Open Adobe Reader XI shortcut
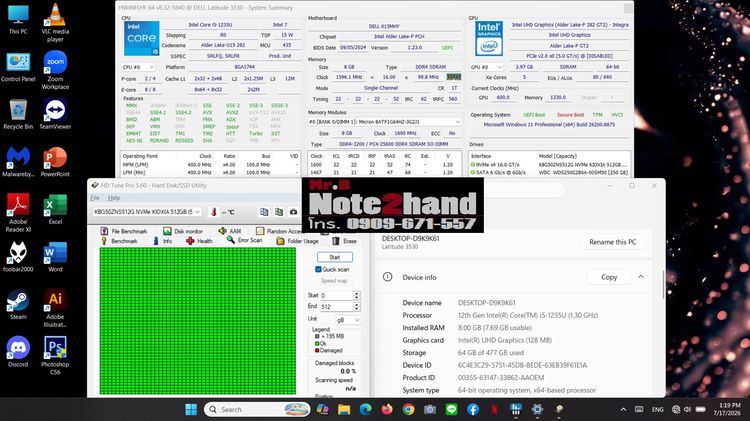This screenshot has width=750, height=421. (x=18, y=213)
